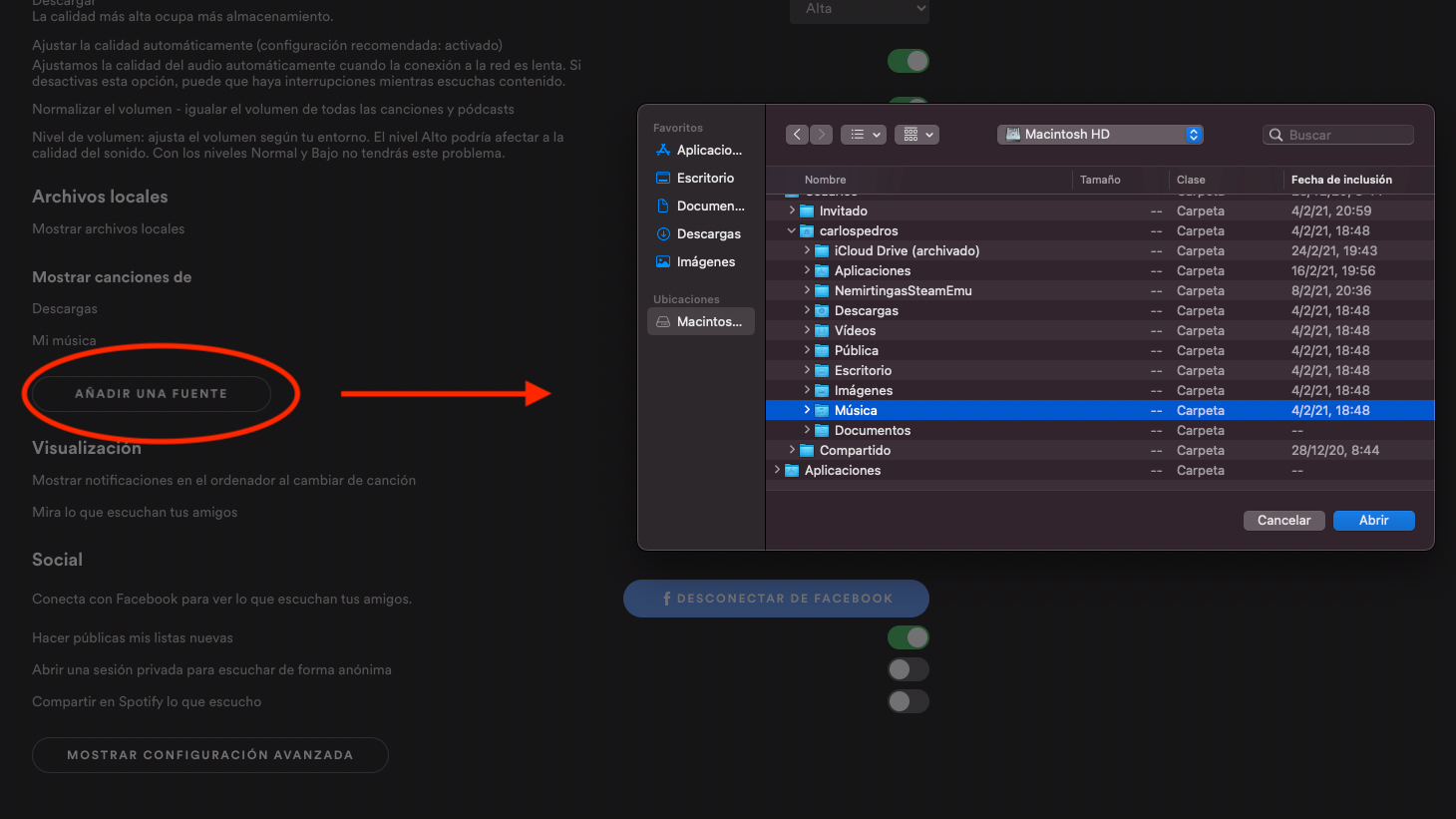Viewport: 1456px width, 819px height.
Task: Click the Documentos folder icon in list
Action: [x=822, y=430]
